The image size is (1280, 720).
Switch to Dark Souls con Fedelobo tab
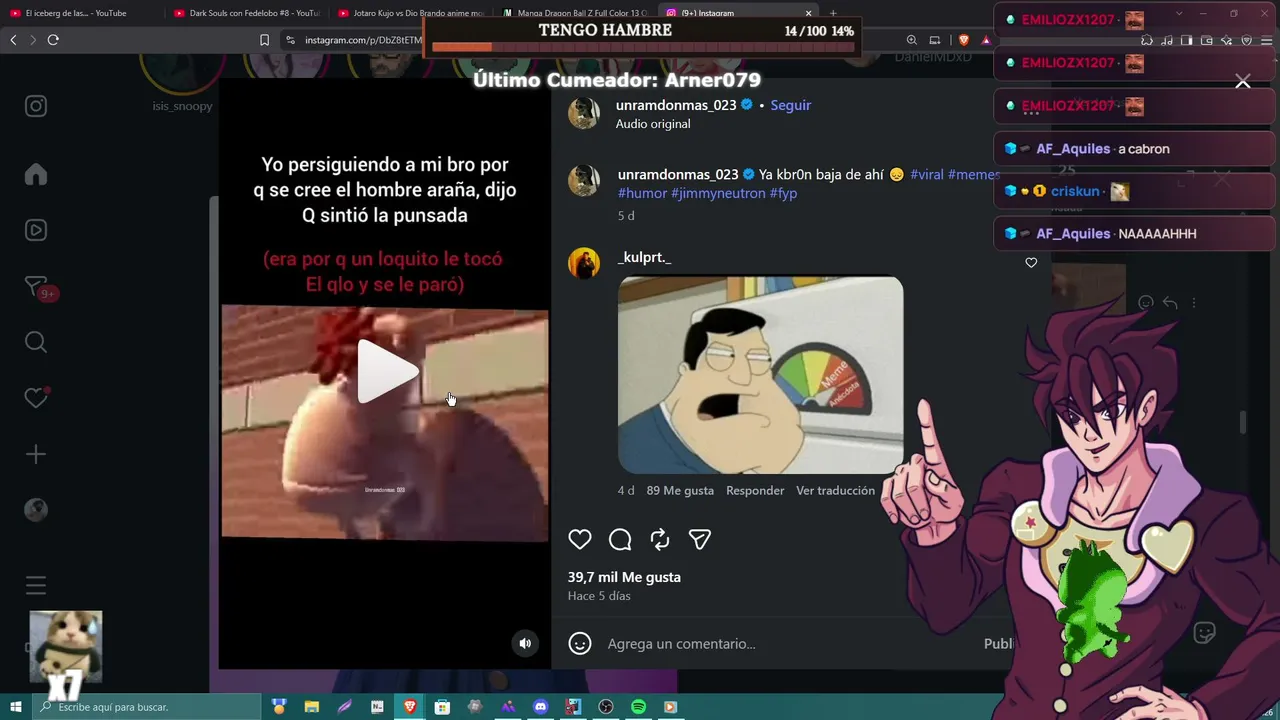click(x=246, y=13)
